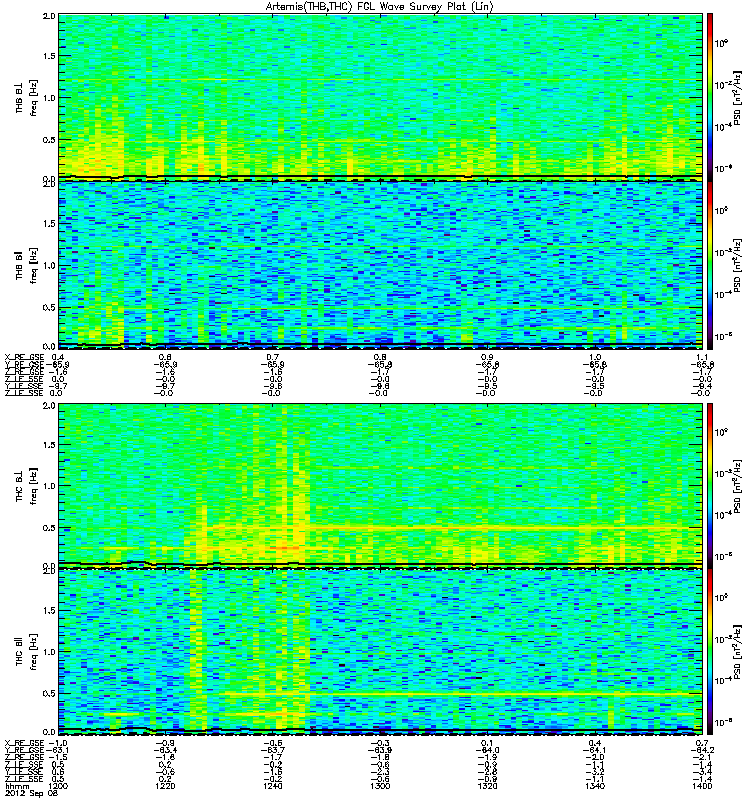
Task: Click the 'X_RE_GSE' row label under the THB panels
Action: click(x=24, y=357)
